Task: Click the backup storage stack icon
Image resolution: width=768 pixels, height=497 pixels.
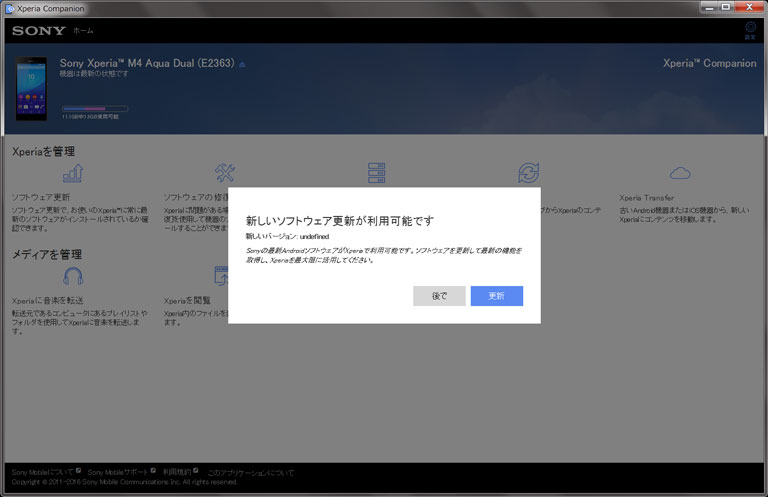Action: (x=377, y=173)
